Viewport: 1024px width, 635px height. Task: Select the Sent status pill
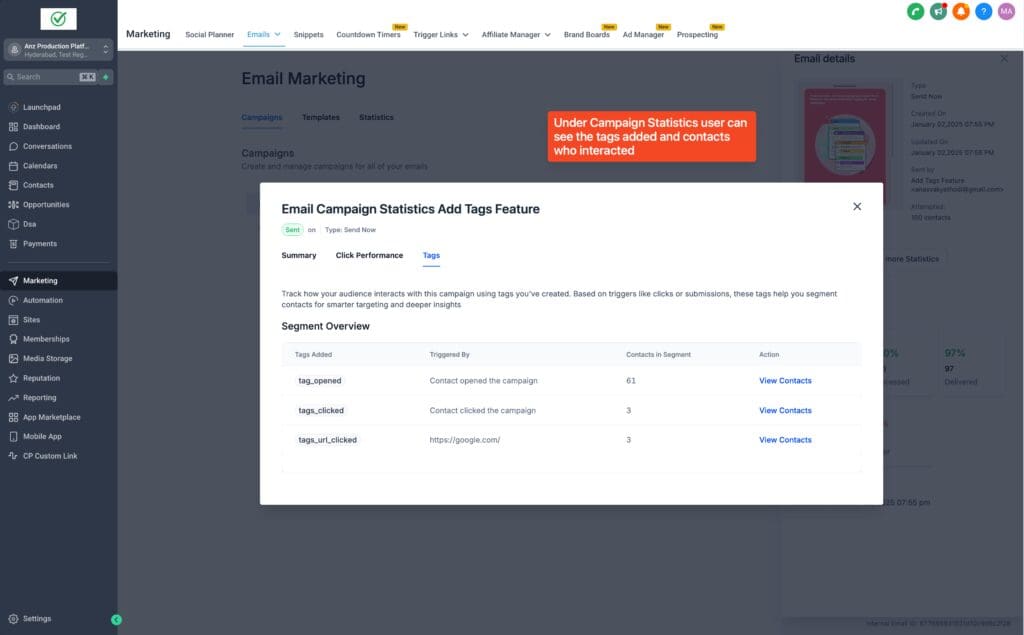[x=292, y=230]
